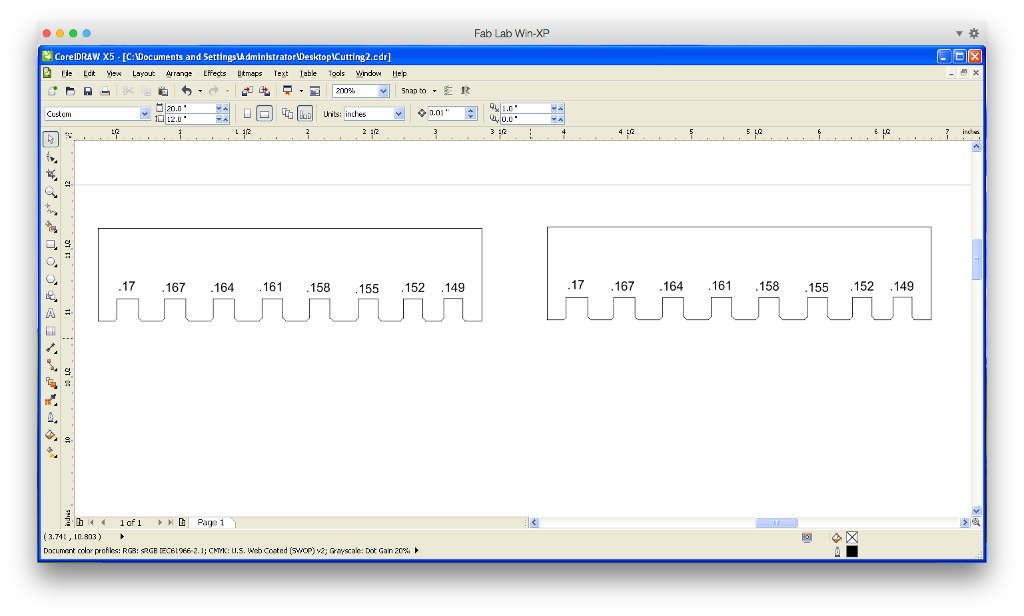The image size is (1024, 616).
Task: Select the Ellipse tool
Action: (51, 262)
